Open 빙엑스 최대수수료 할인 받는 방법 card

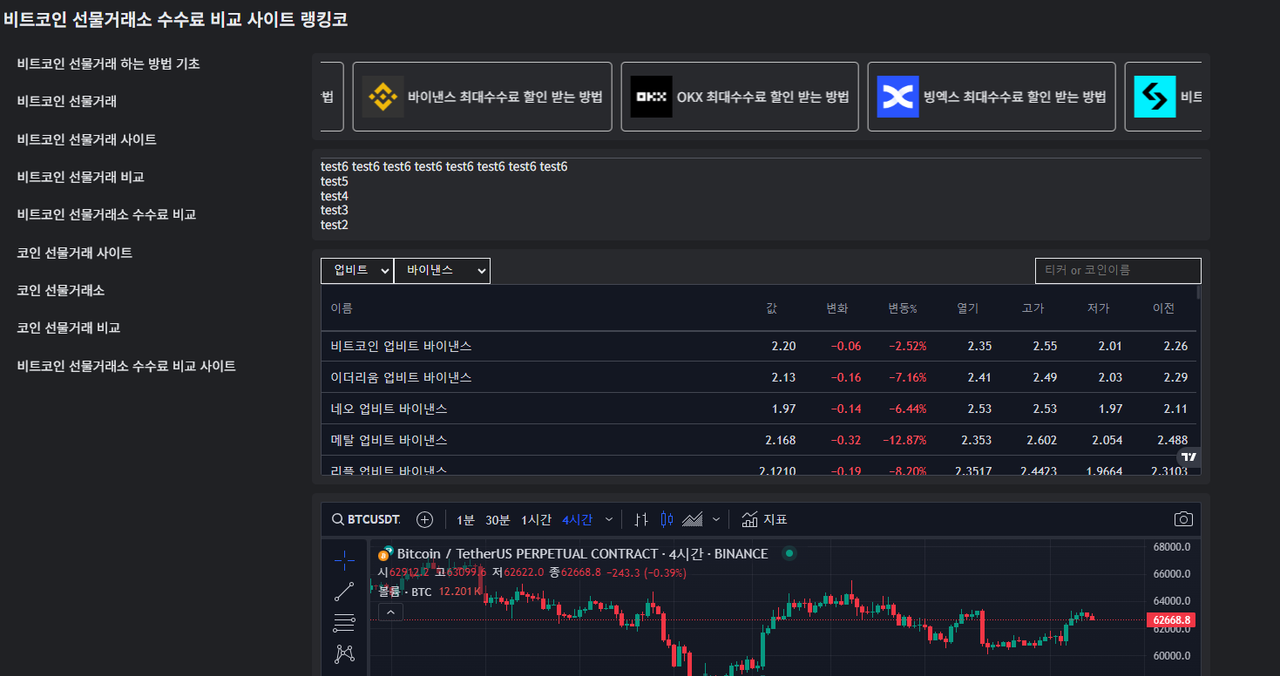pyautogui.click(x=991, y=97)
